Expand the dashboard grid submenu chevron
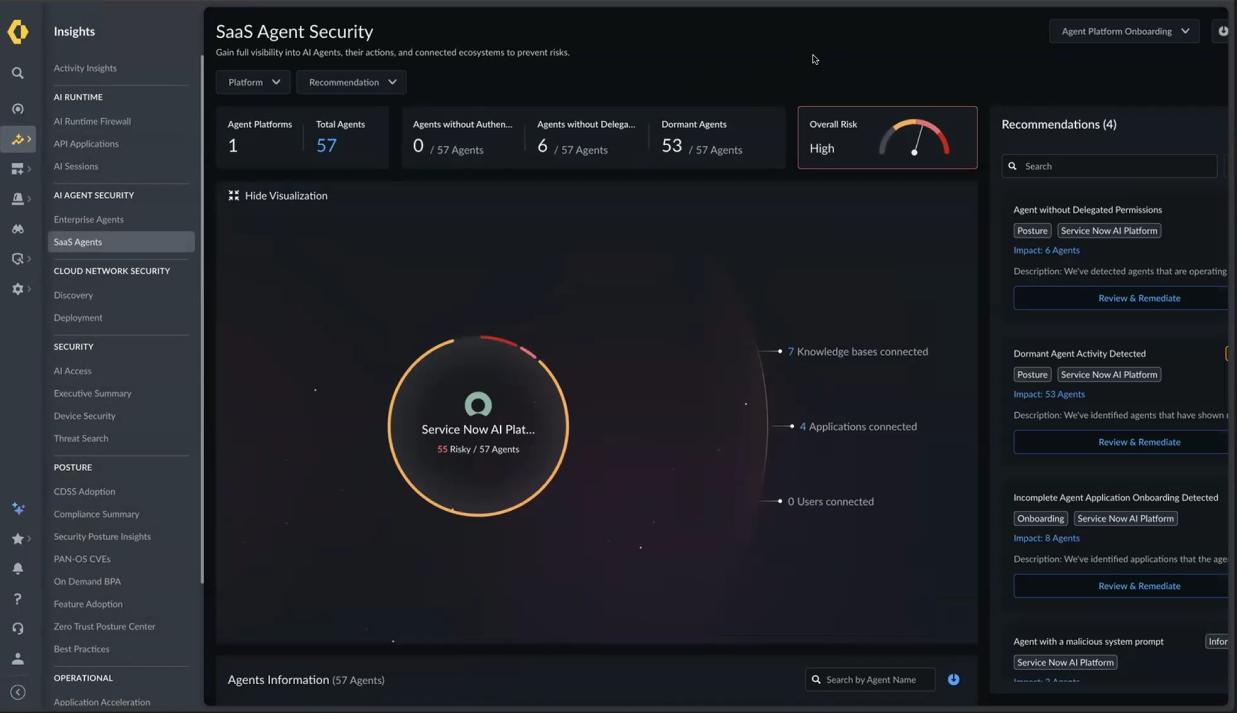The width and height of the screenshot is (1237, 713). point(29,169)
